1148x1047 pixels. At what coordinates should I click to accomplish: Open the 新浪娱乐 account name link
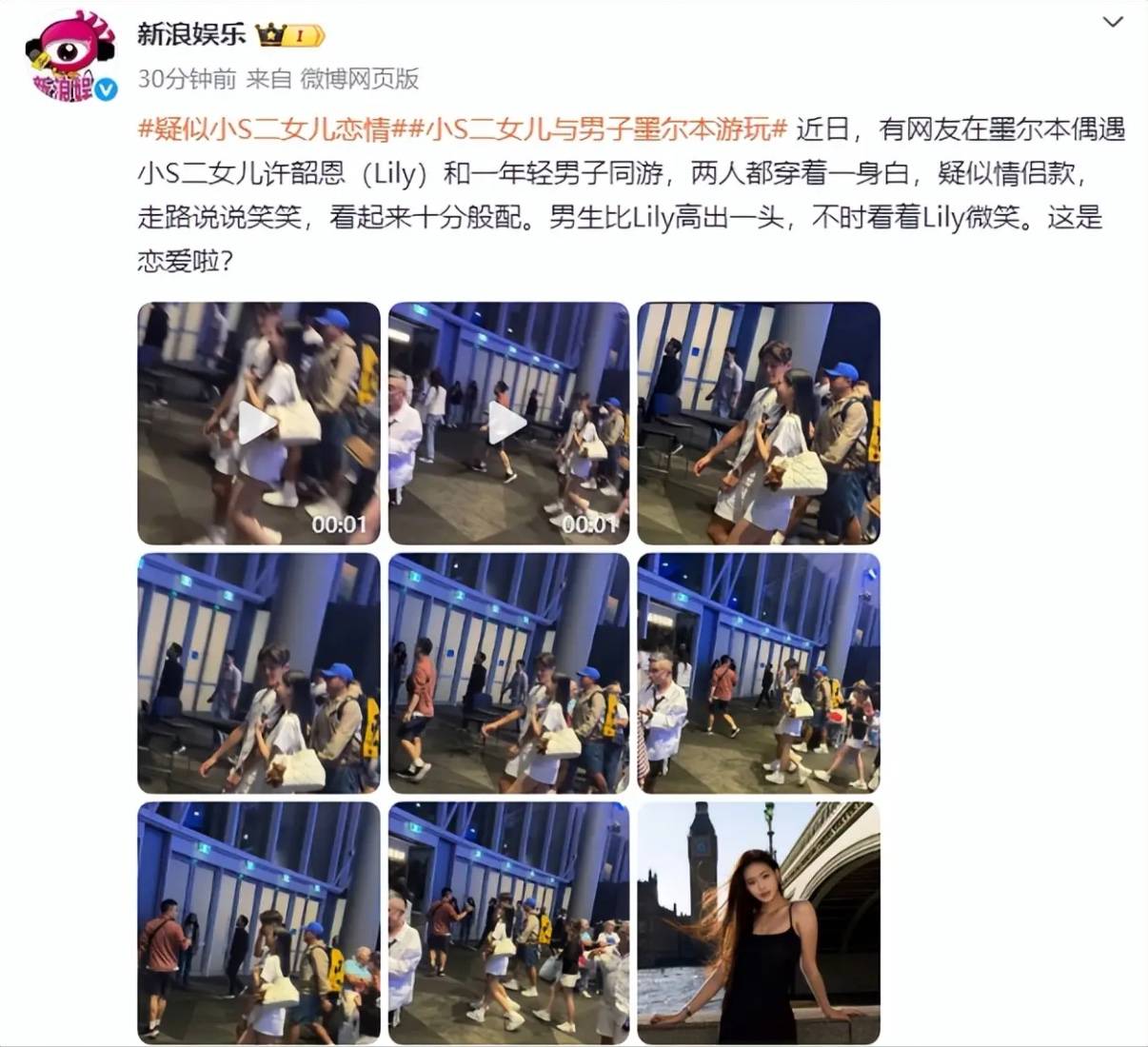[191, 35]
